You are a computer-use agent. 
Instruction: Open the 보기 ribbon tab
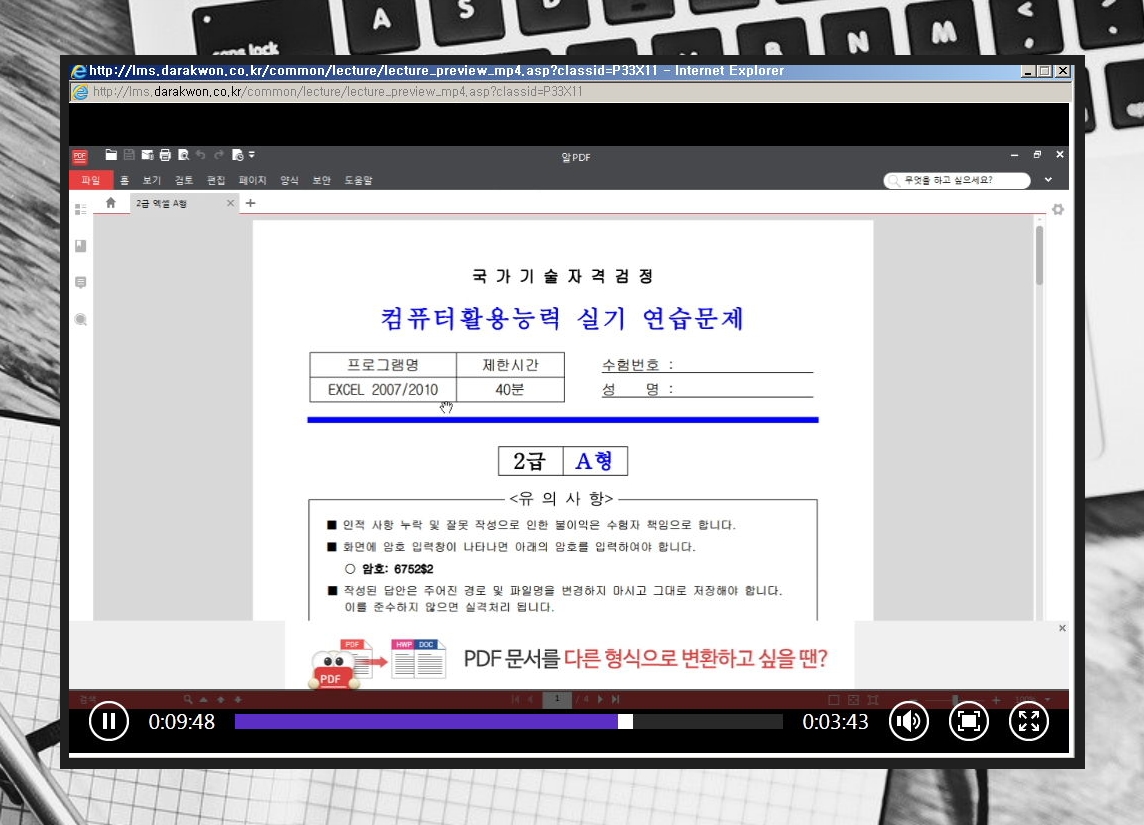click(x=152, y=180)
